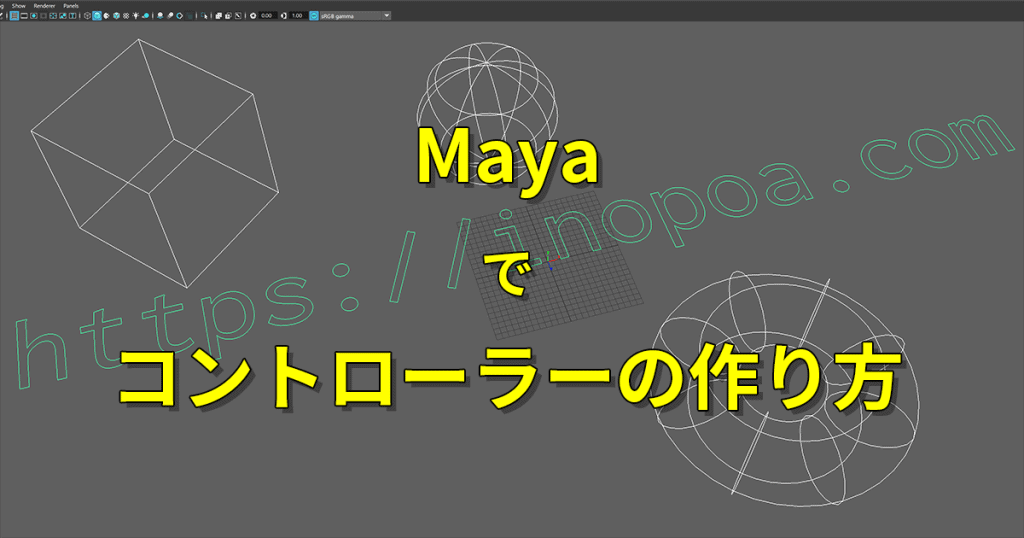Image resolution: width=1024 pixels, height=538 pixels.
Task: Enable Textured display icon
Action: (x=126, y=16)
